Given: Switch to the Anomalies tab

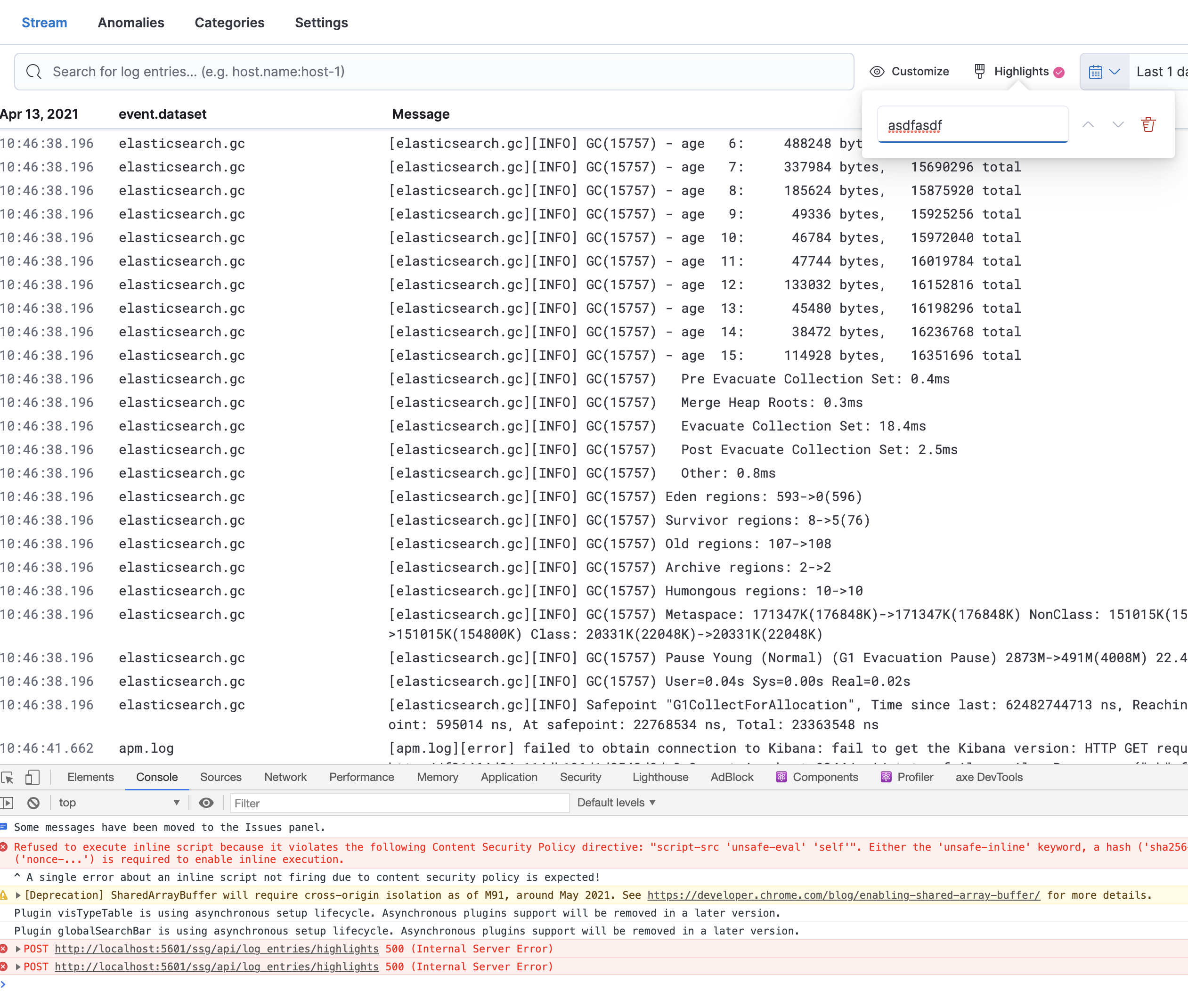Looking at the screenshot, I should pyautogui.click(x=131, y=23).
